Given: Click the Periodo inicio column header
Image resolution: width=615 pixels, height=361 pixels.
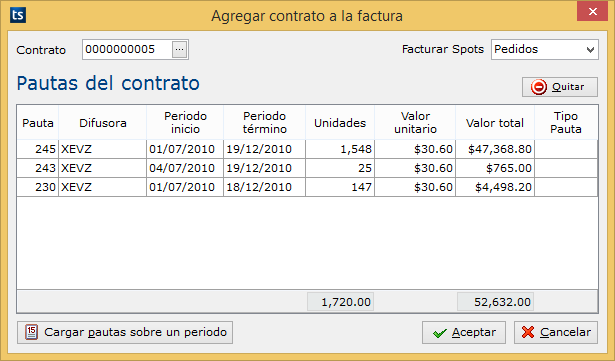Looking at the screenshot, I should (x=185, y=123).
